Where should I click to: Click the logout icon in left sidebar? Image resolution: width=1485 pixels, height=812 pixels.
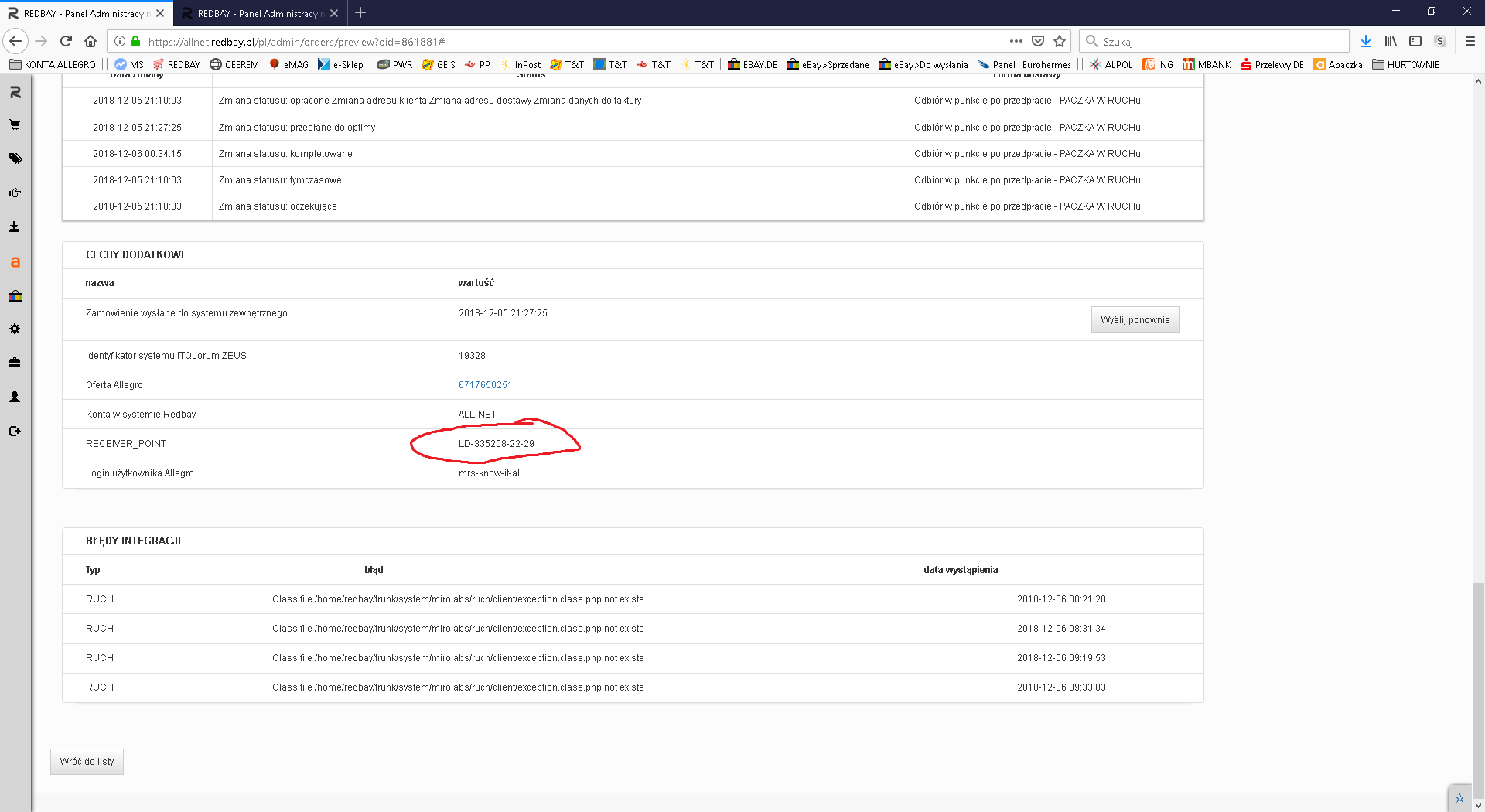pyautogui.click(x=15, y=431)
